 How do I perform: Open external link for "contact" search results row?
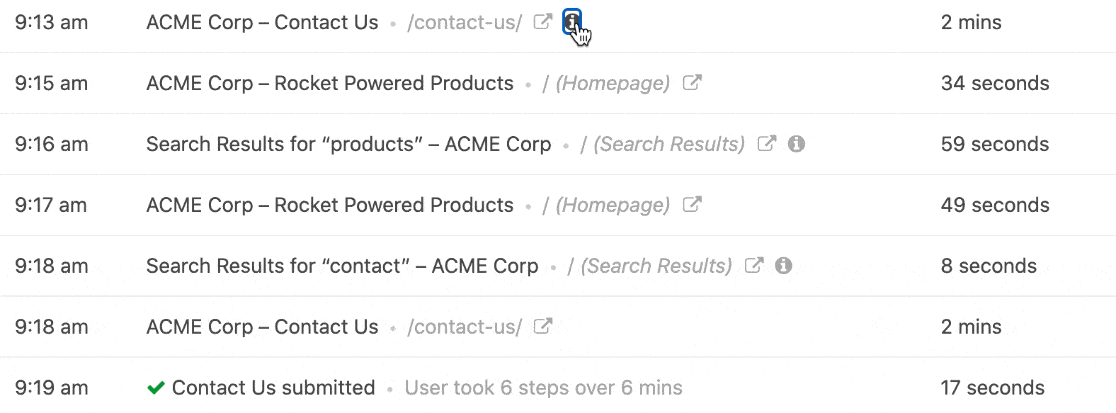(755, 266)
